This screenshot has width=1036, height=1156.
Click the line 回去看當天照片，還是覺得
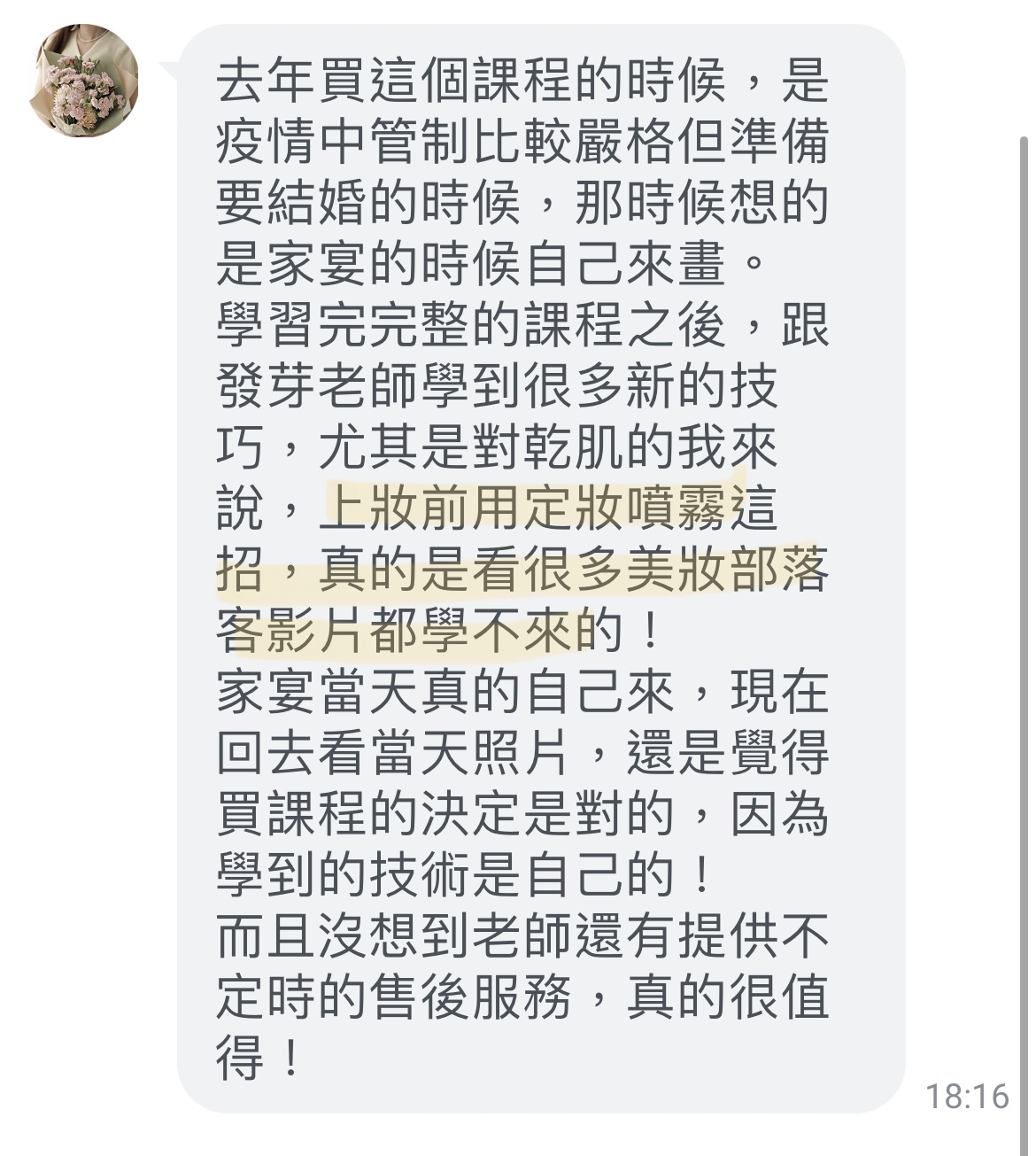pos(522,752)
